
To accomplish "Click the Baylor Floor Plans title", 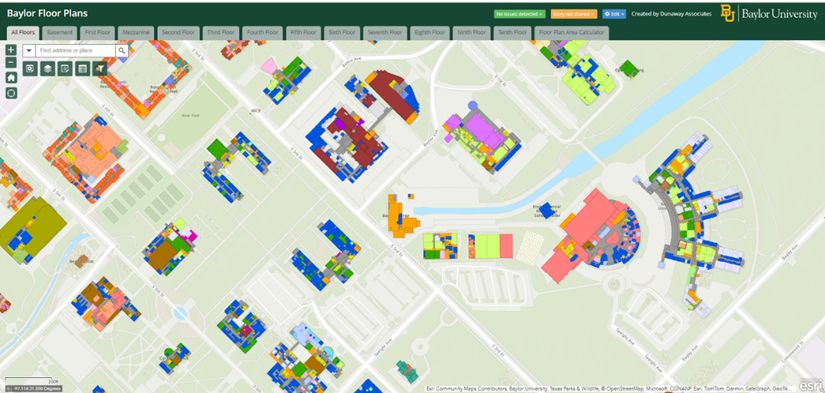I will (x=47, y=14).
